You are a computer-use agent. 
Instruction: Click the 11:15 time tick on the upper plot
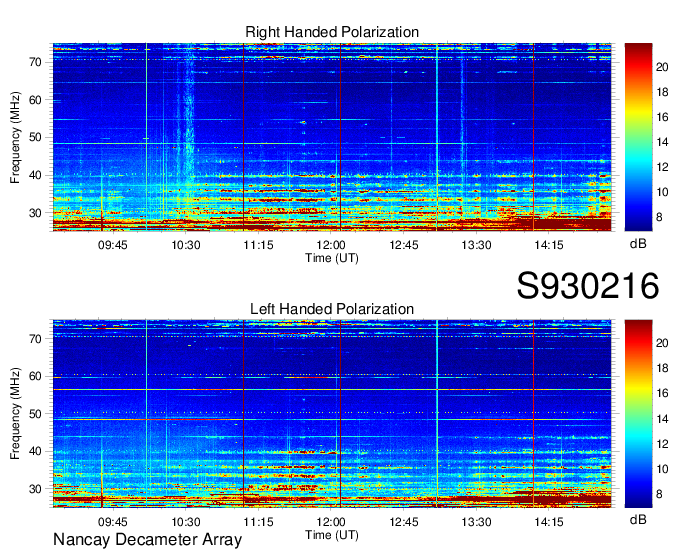coord(258,245)
